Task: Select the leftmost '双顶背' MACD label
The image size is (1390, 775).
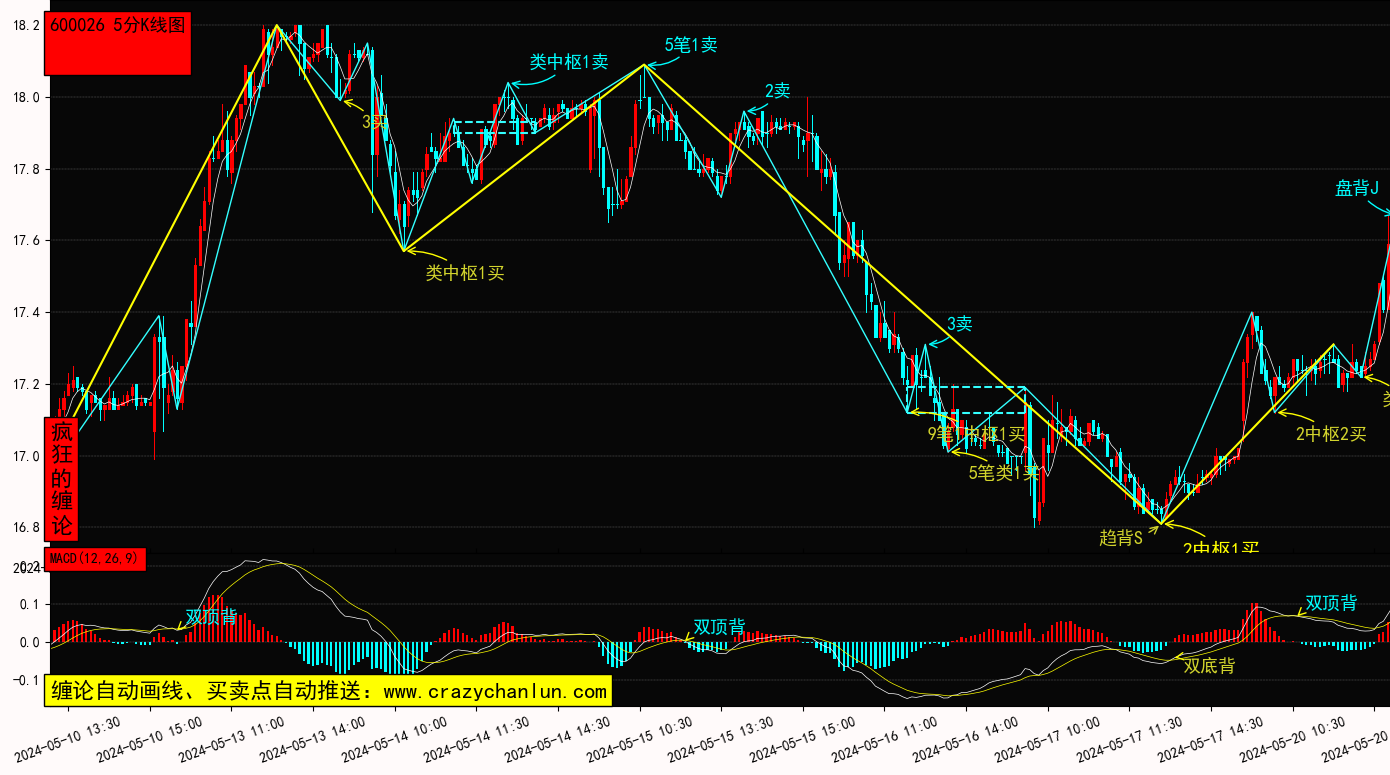Action: 211,616
